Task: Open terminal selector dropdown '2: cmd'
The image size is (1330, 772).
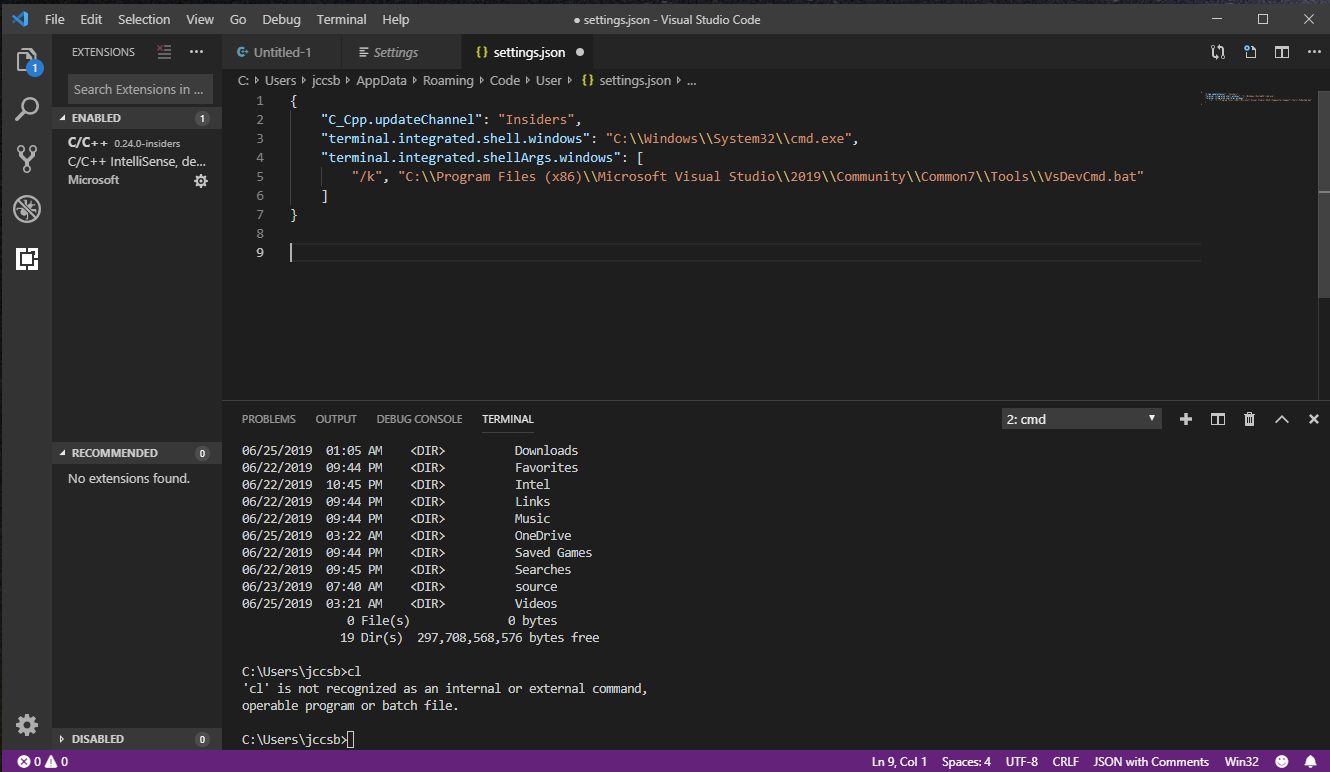Action: 1081,419
